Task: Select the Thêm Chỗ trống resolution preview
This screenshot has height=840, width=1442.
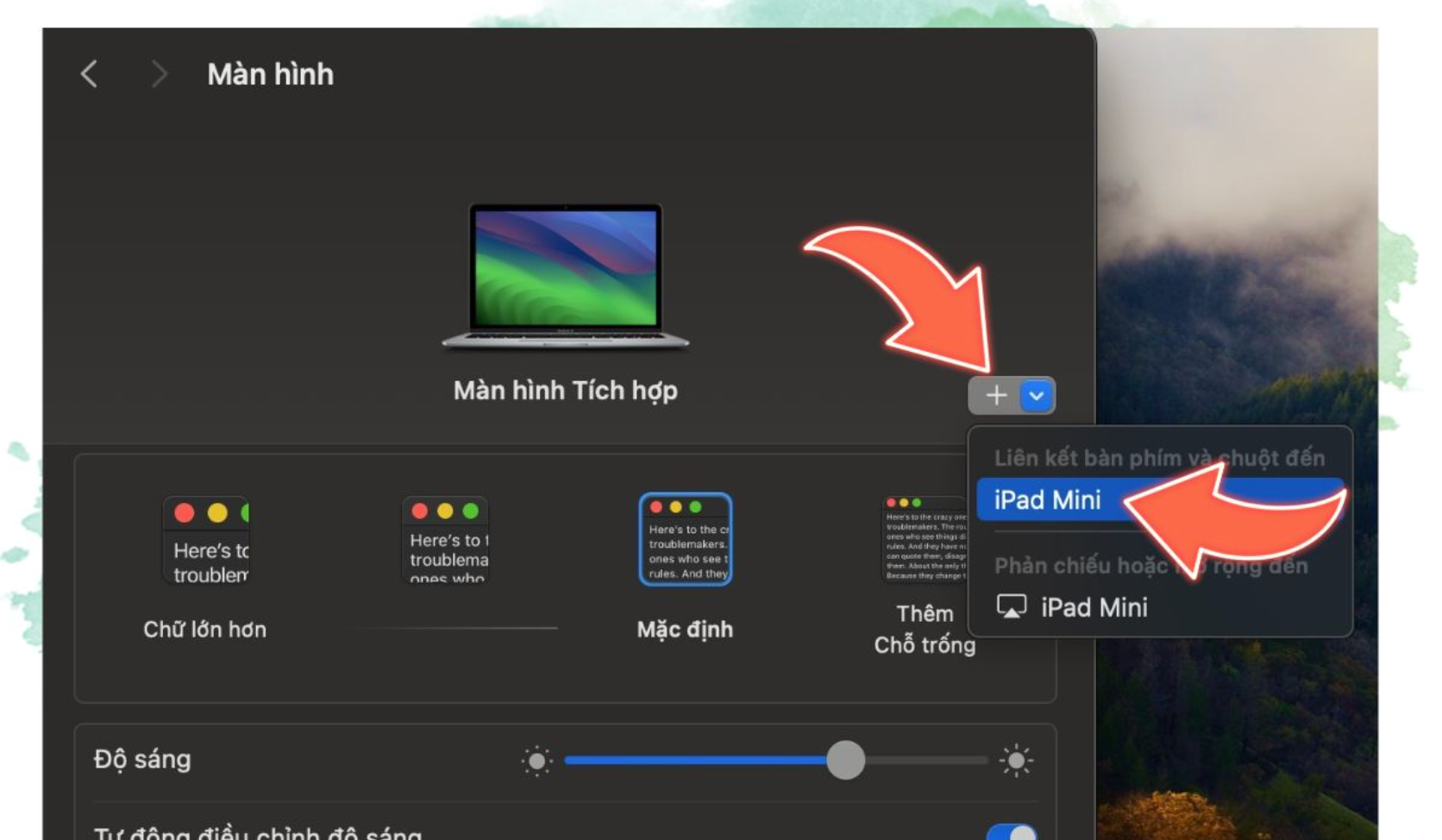Action: coord(925,540)
